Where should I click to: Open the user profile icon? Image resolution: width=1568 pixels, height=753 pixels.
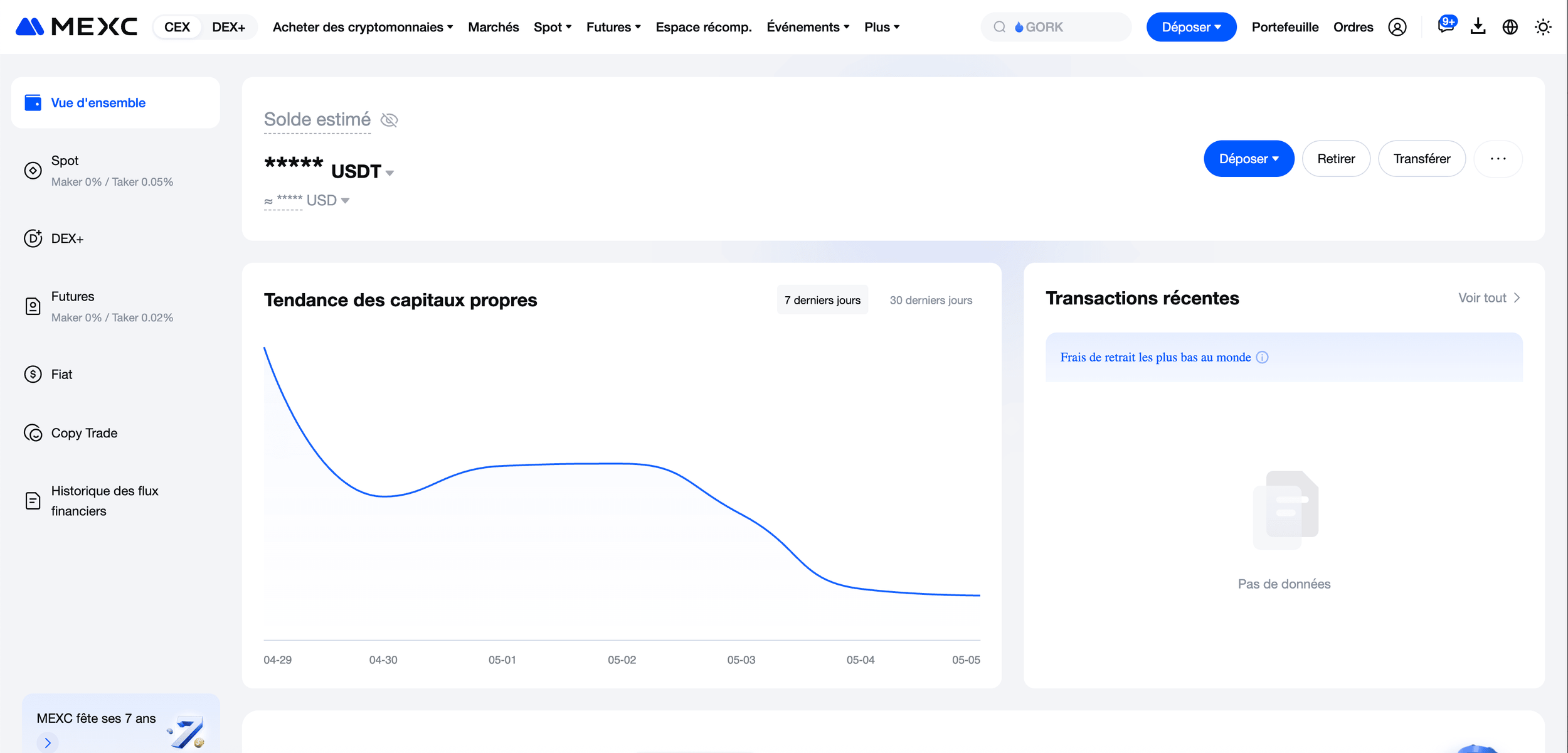tap(1397, 27)
